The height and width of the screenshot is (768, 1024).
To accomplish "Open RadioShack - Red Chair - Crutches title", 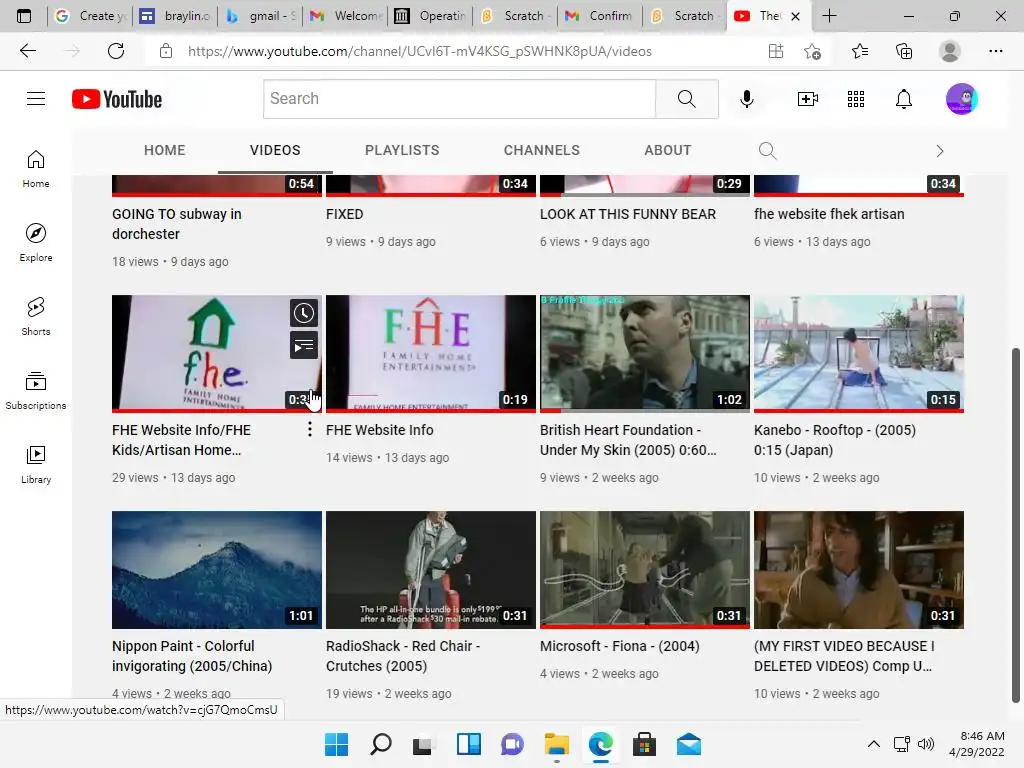I will click(403, 656).
